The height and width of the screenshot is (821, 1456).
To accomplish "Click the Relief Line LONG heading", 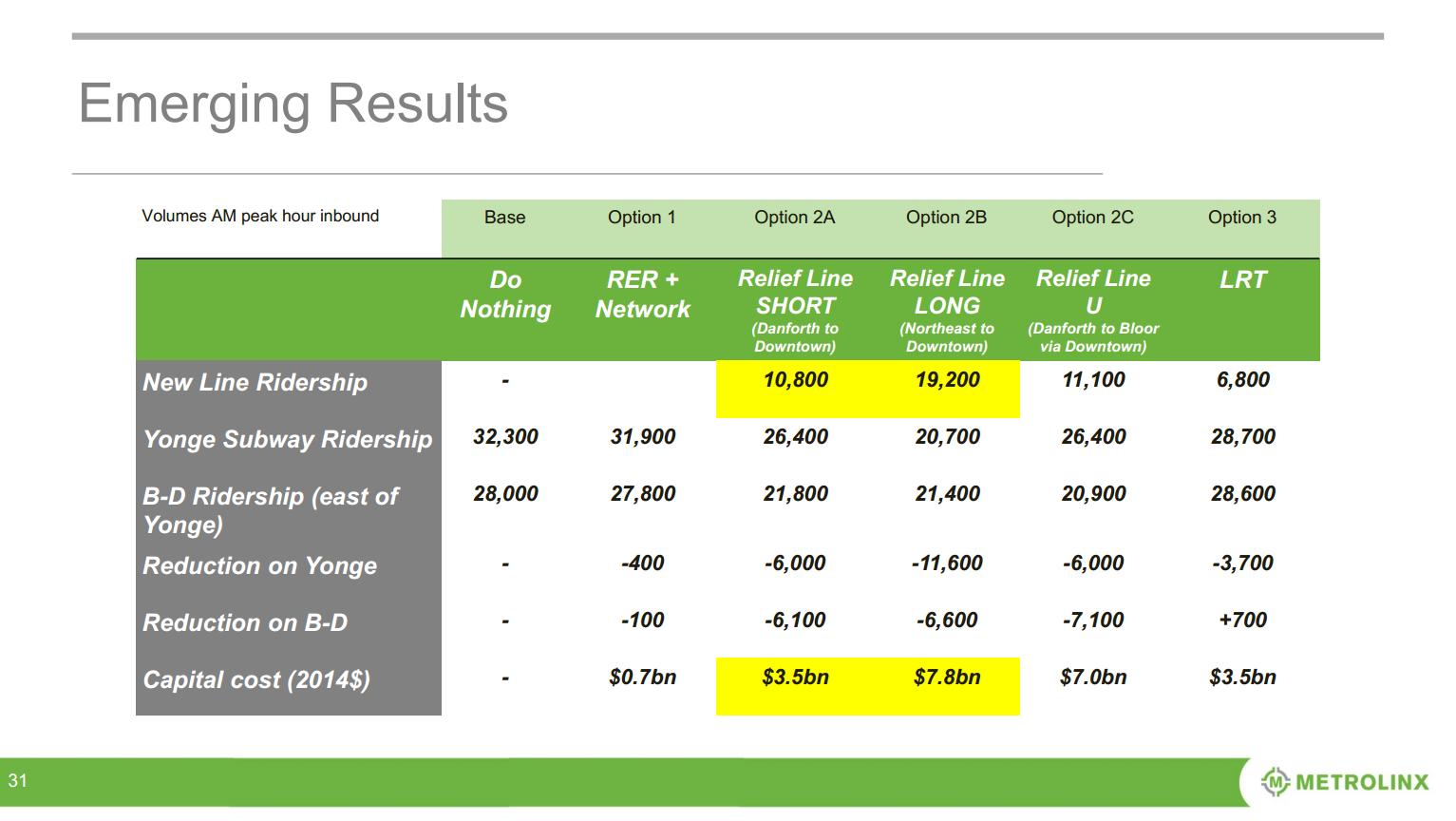I will point(947,293).
